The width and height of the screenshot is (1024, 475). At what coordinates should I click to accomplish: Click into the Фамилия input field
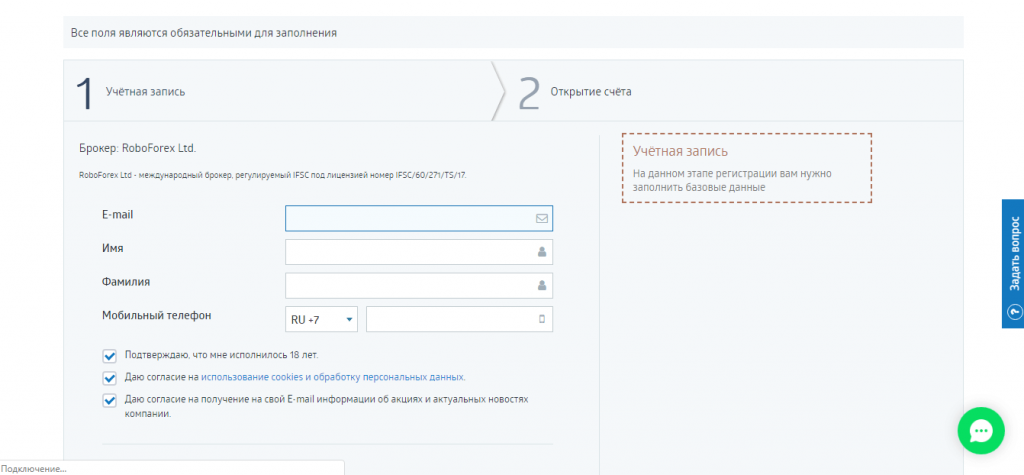pyautogui.click(x=419, y=286)
